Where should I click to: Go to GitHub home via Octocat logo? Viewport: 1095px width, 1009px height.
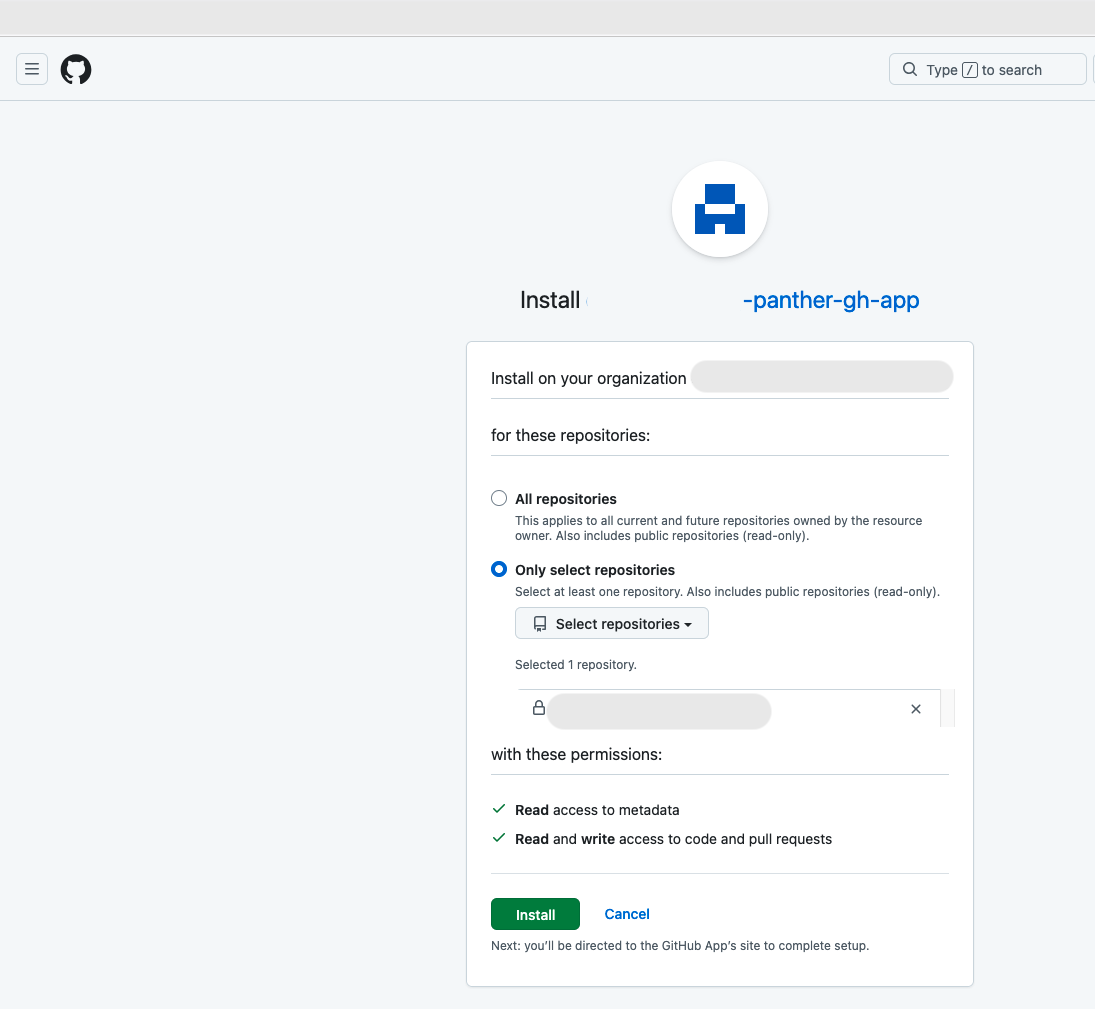(76, 69)
